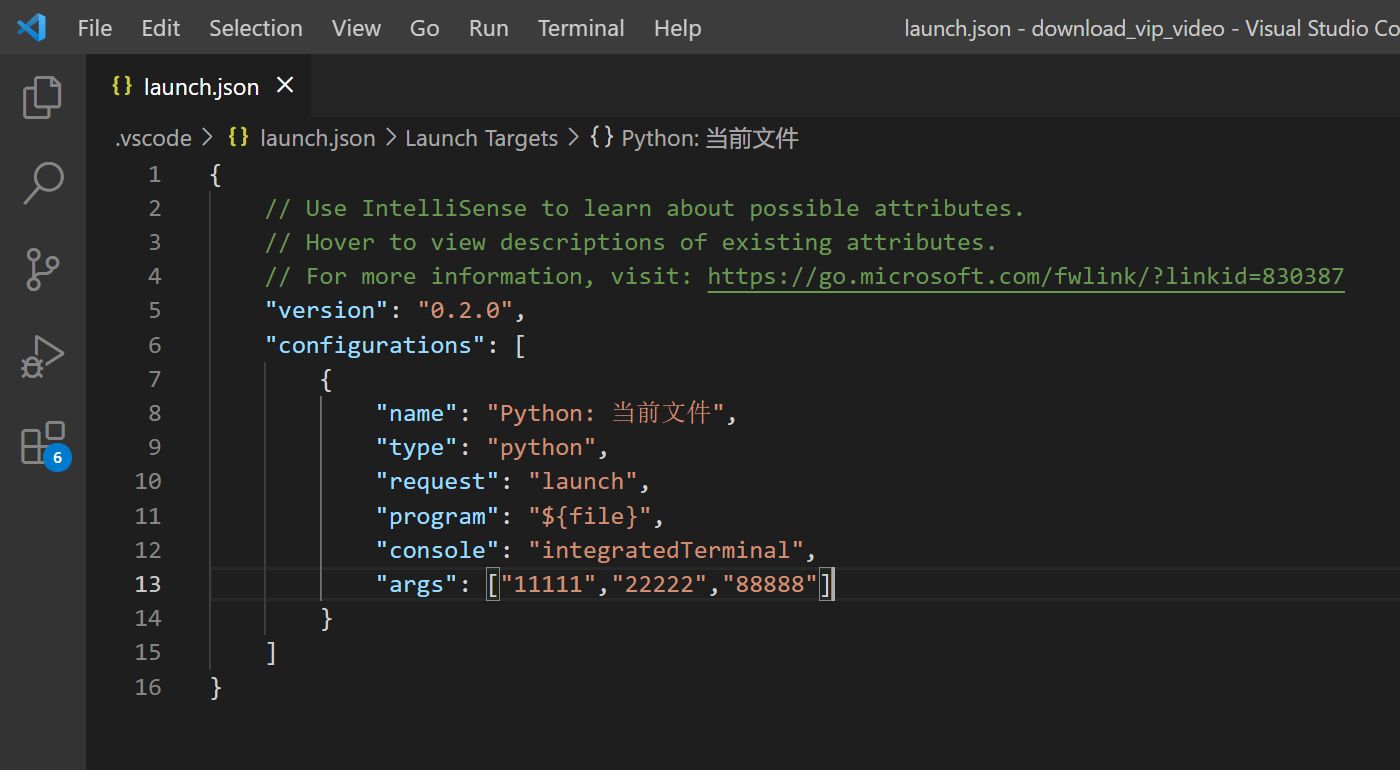Click the "request" key
The image size is (1400, 770).
pyautogui.click(x=437, y=481)
